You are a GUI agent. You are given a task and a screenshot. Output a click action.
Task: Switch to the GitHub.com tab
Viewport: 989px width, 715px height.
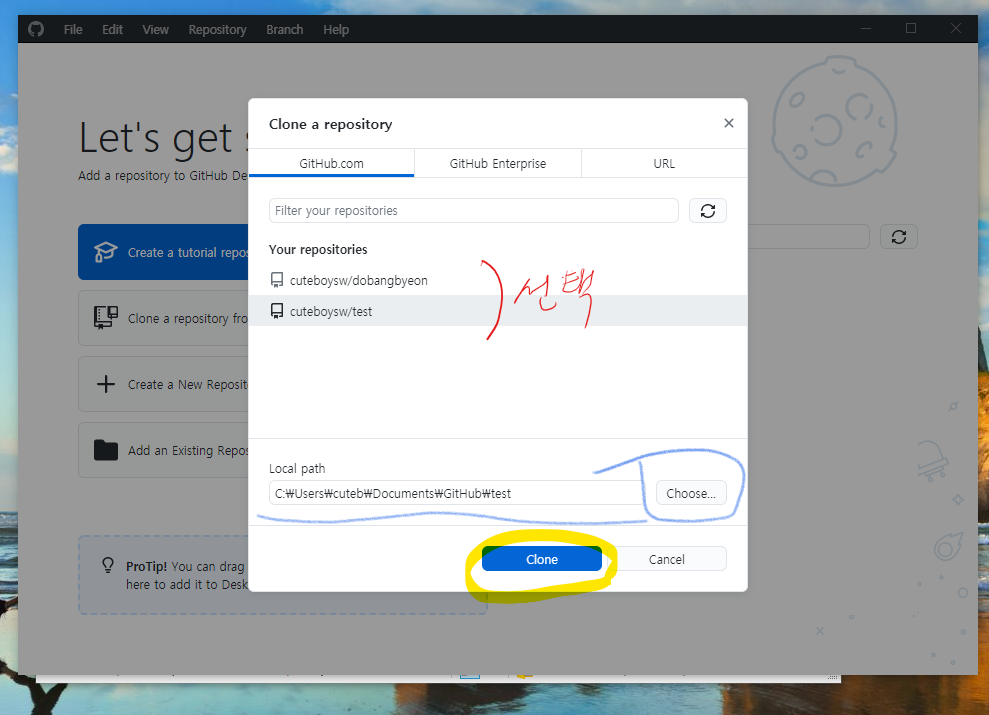coord(331,163)
